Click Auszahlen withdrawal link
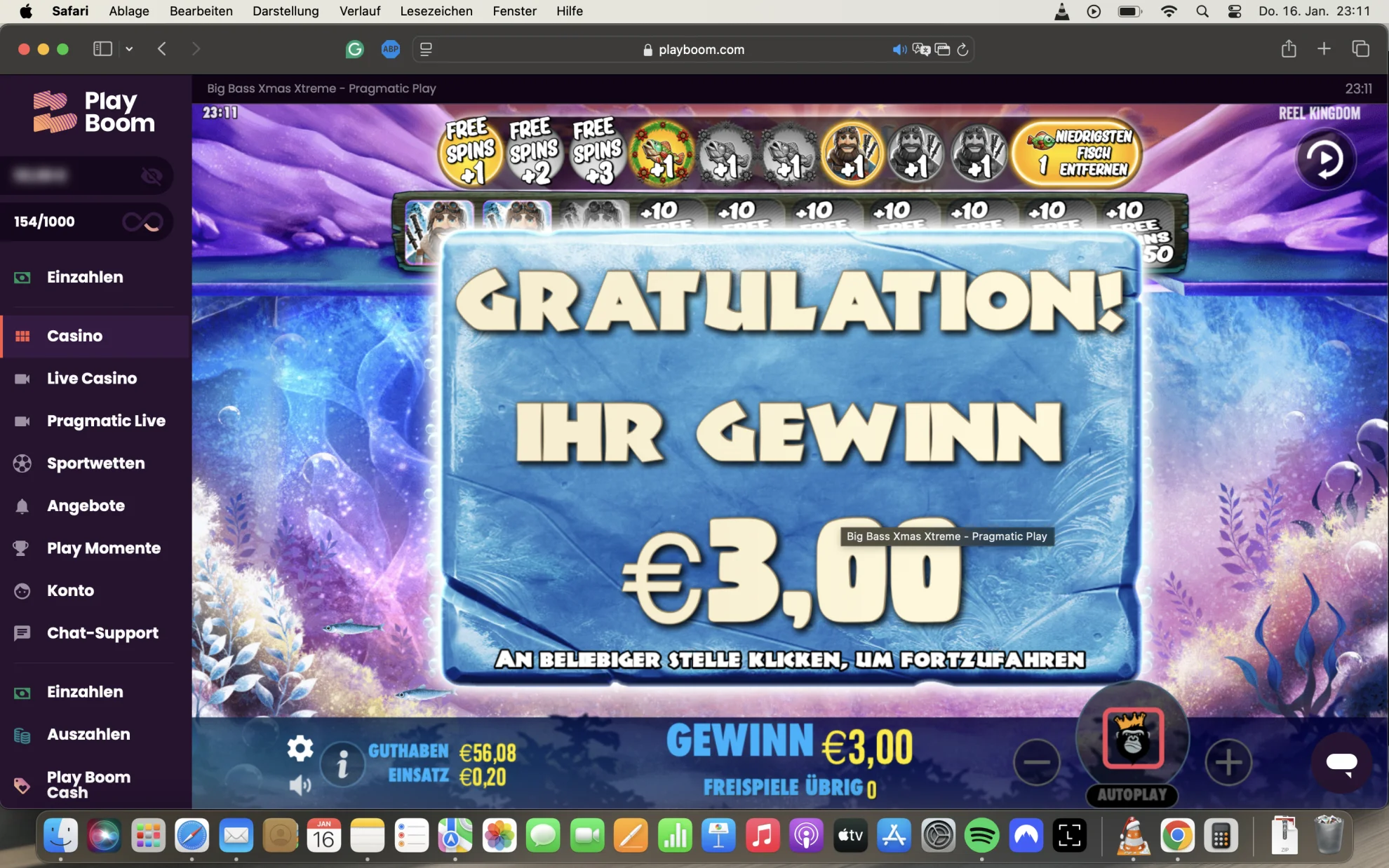The image size is (1389, 868). pos(88,735)
